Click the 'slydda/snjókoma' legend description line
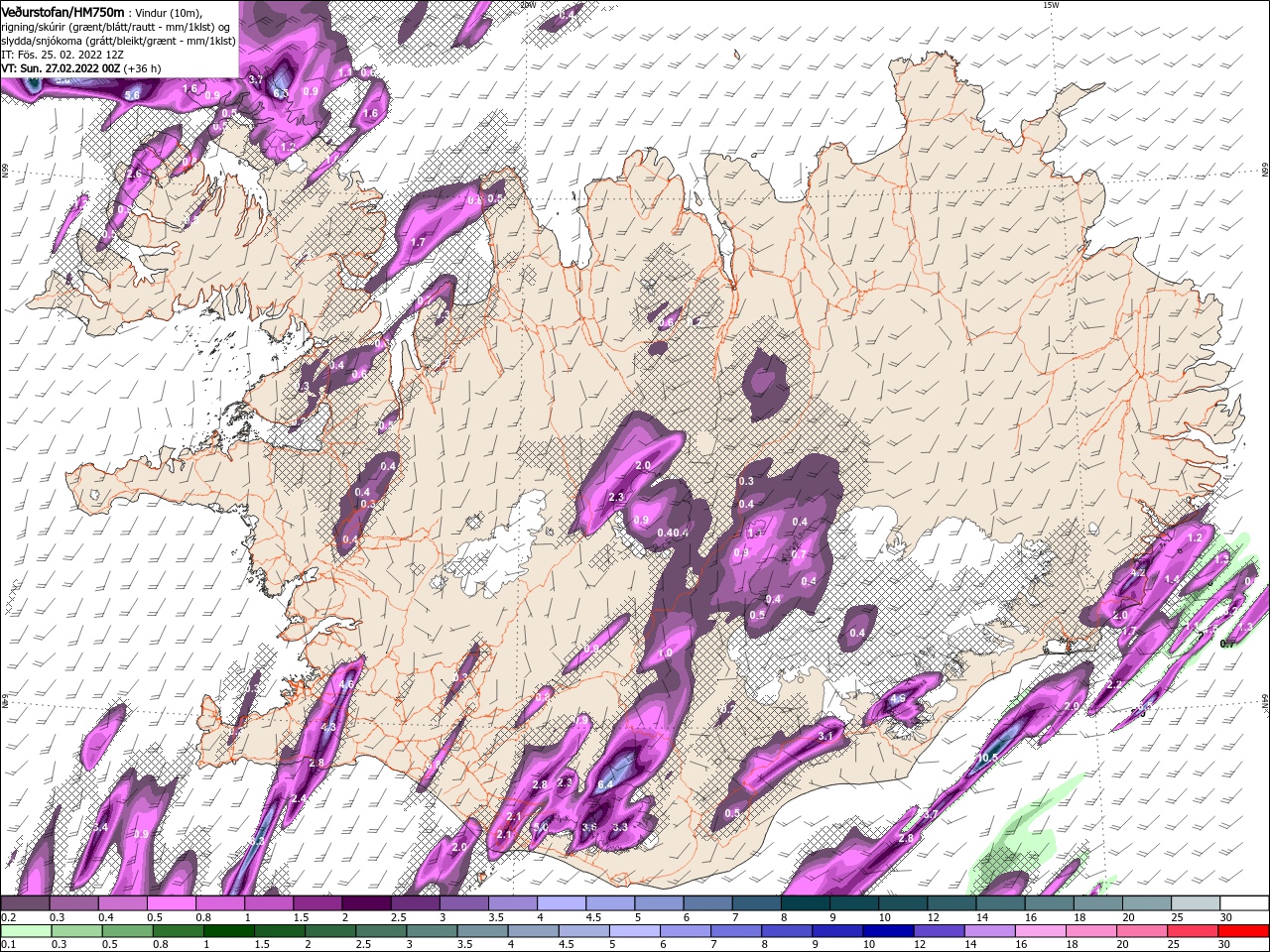The image size is (1270, 952). [x=118, y=41]
